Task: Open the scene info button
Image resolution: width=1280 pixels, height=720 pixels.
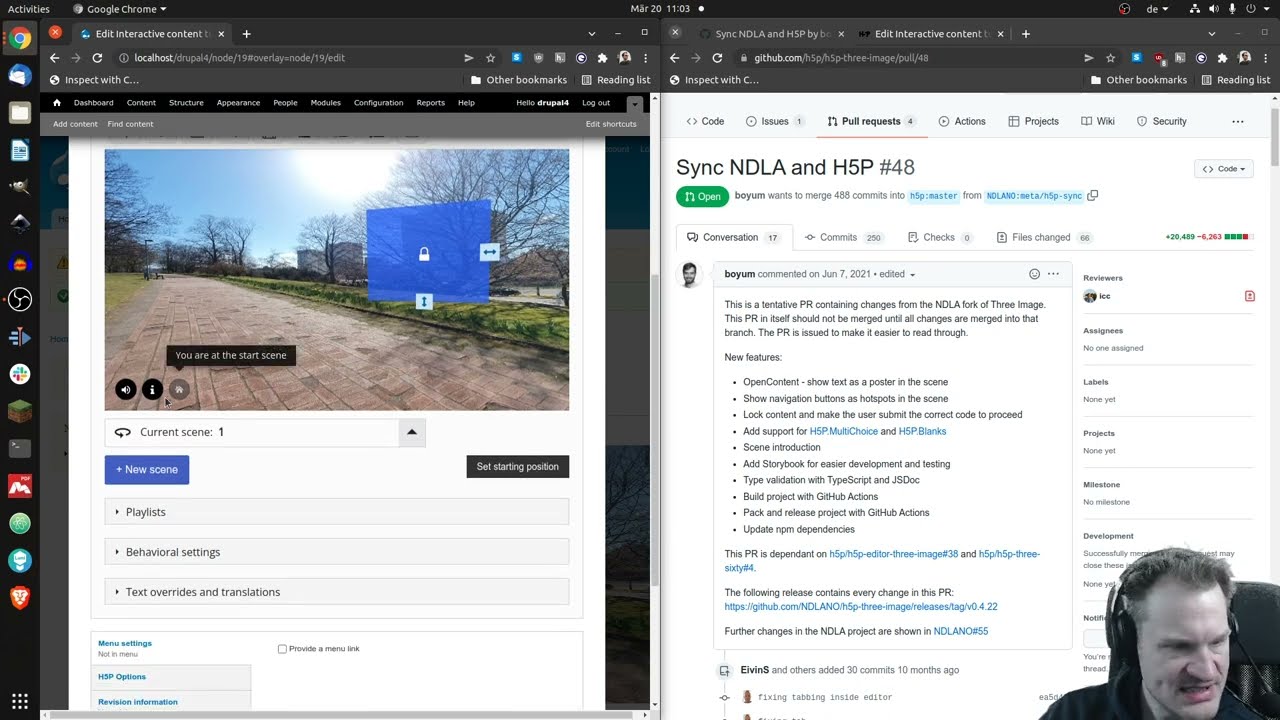Action: tap(152, 390)
